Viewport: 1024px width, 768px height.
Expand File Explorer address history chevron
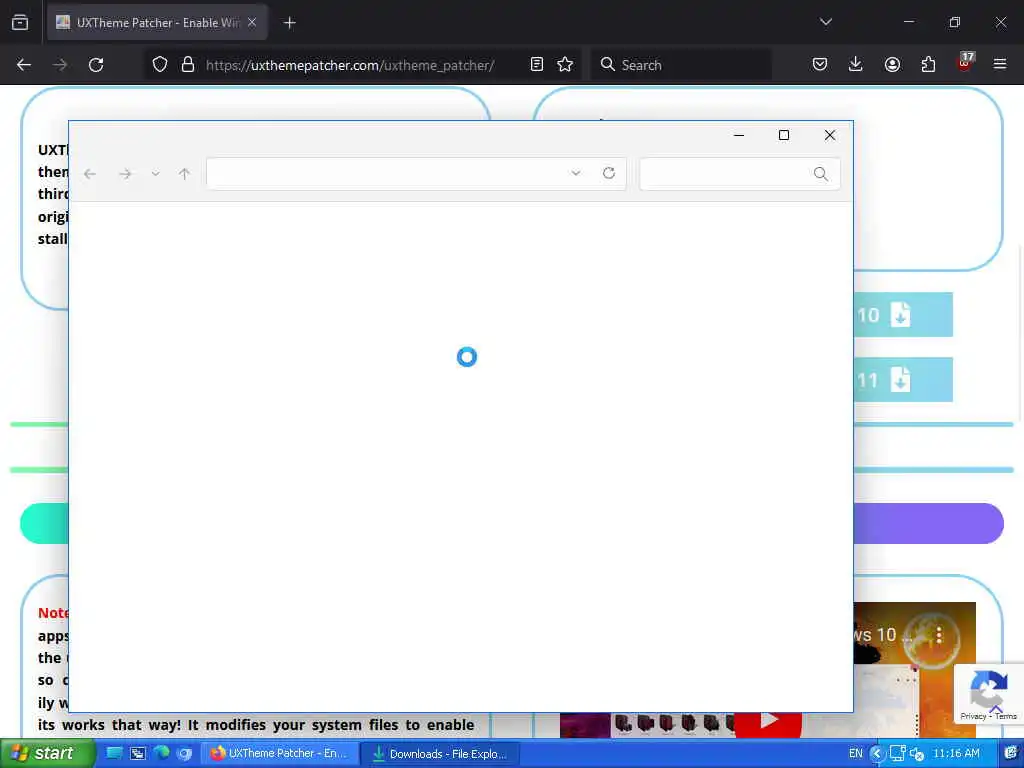575,173
